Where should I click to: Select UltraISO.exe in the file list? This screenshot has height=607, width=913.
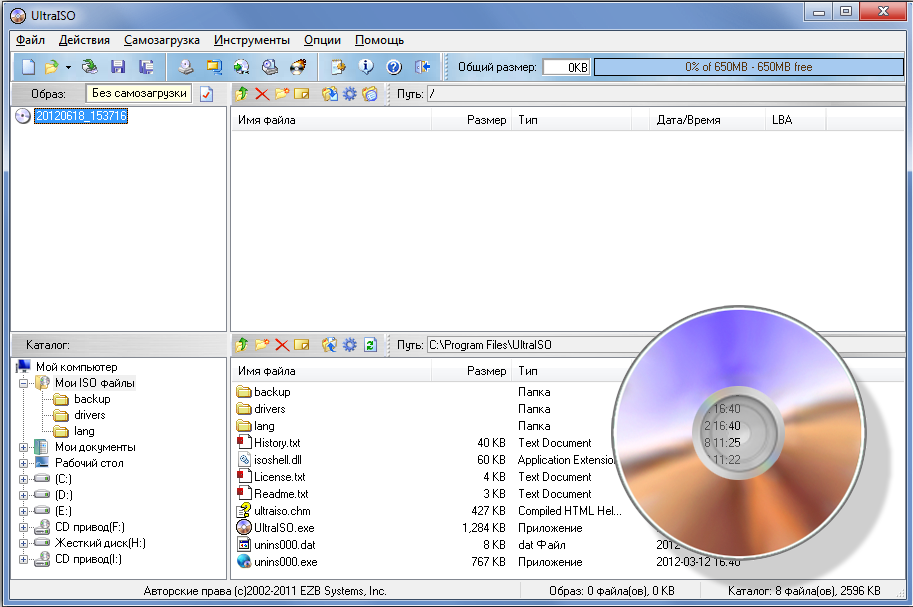click(284, 528)
